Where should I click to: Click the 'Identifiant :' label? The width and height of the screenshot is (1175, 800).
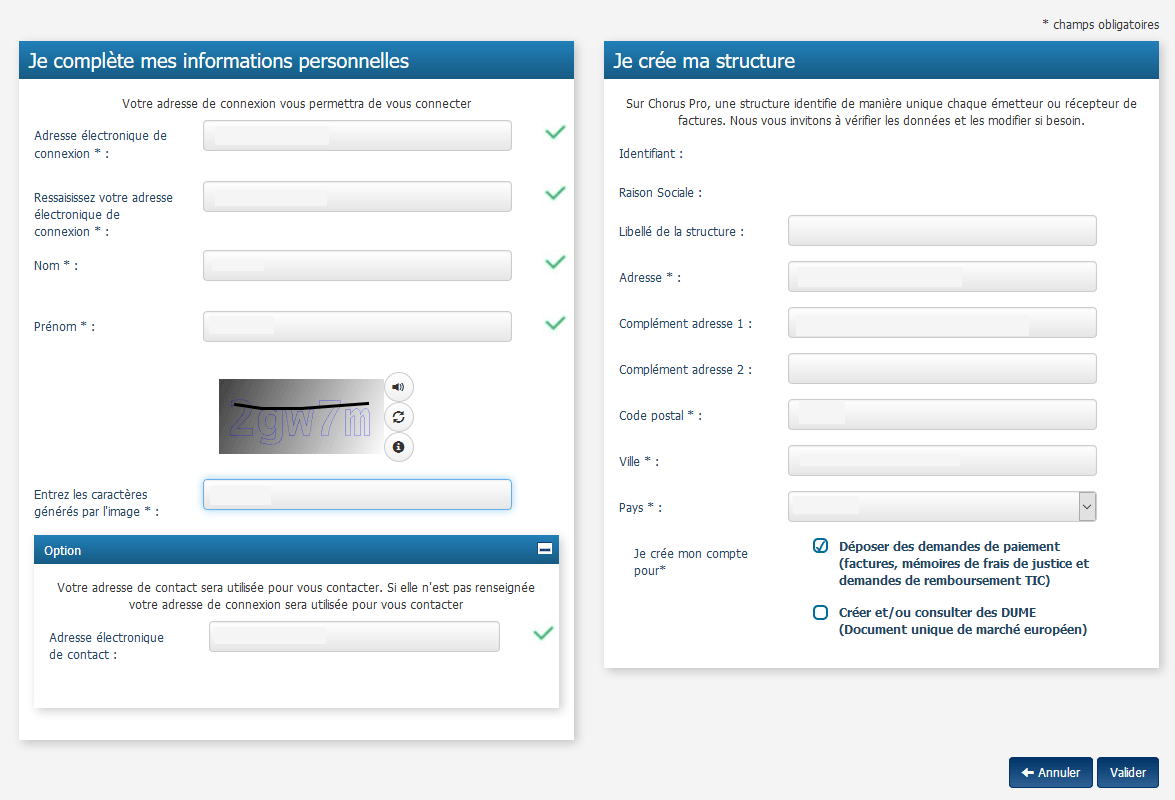(650, 154)
